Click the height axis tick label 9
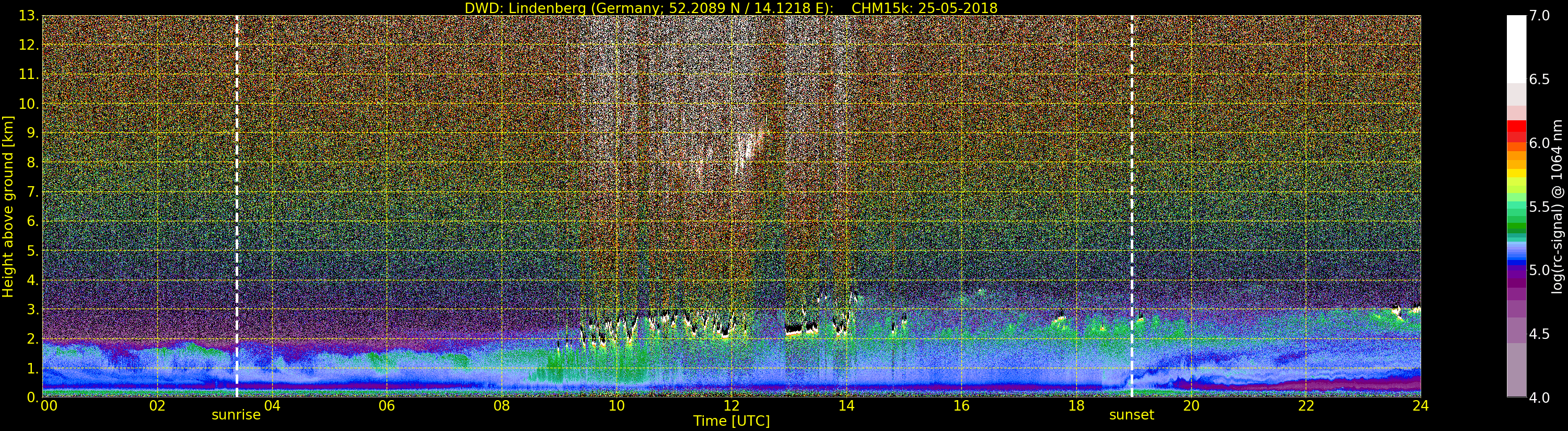 click(x=32, y=133)
